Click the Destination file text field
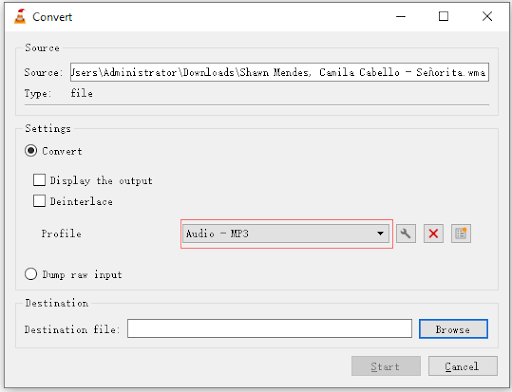Image resolution: width=512 pixels, height=392 pixels. 269,328
